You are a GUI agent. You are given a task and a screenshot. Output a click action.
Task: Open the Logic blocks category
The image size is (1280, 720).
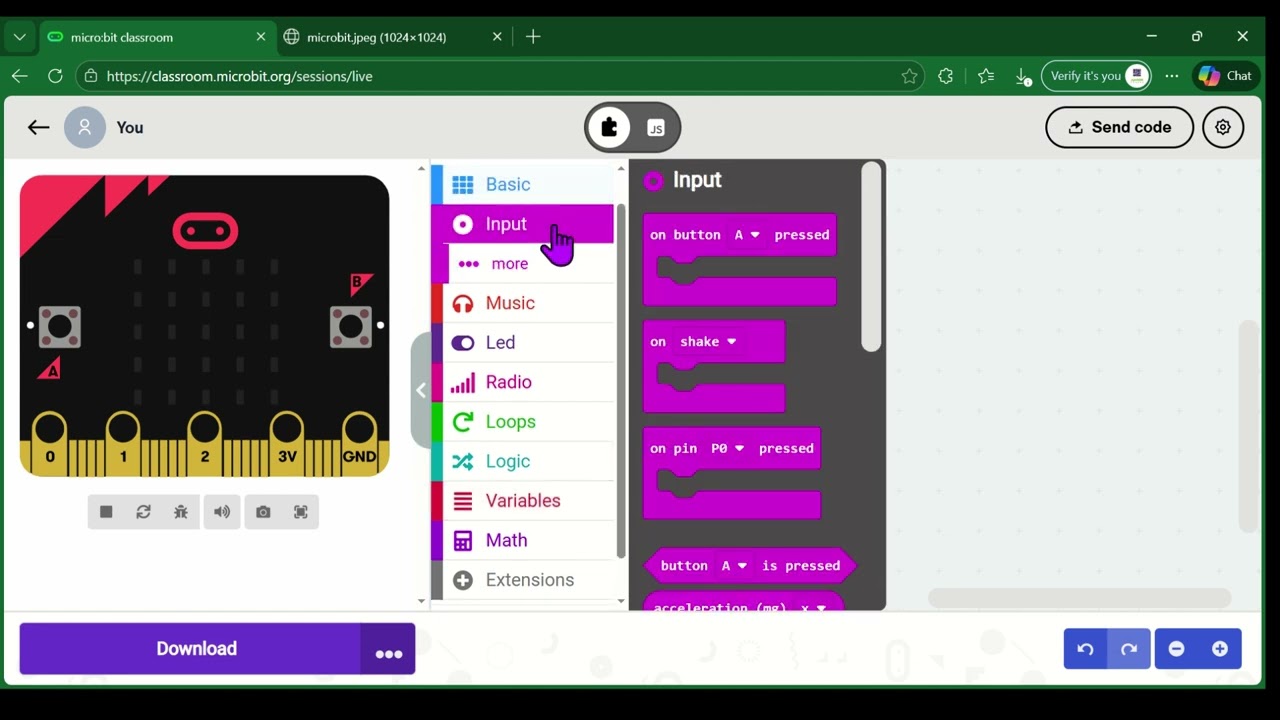pos(522,461)
